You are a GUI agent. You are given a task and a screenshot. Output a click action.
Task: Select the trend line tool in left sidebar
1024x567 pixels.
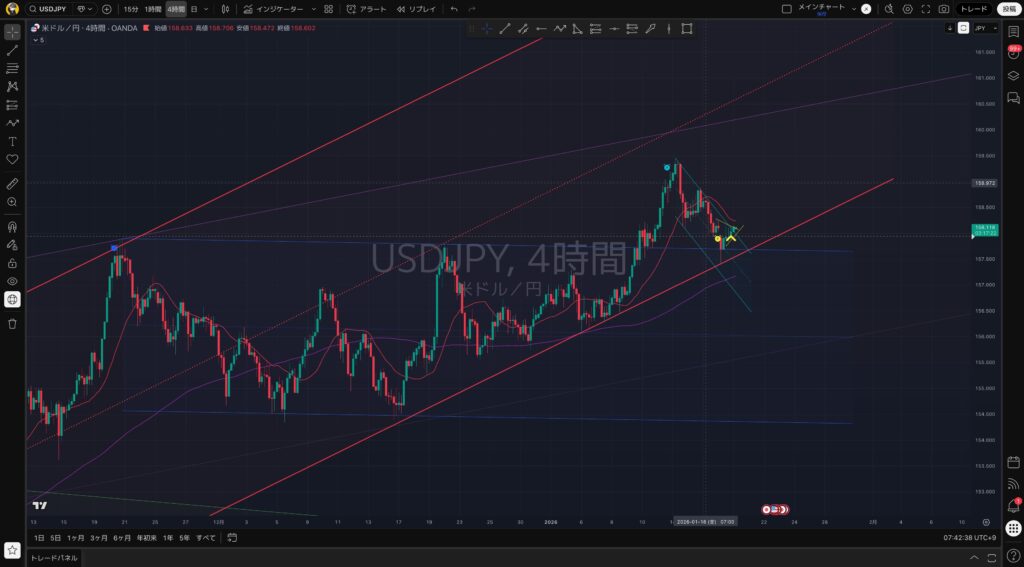pos(12,50)
